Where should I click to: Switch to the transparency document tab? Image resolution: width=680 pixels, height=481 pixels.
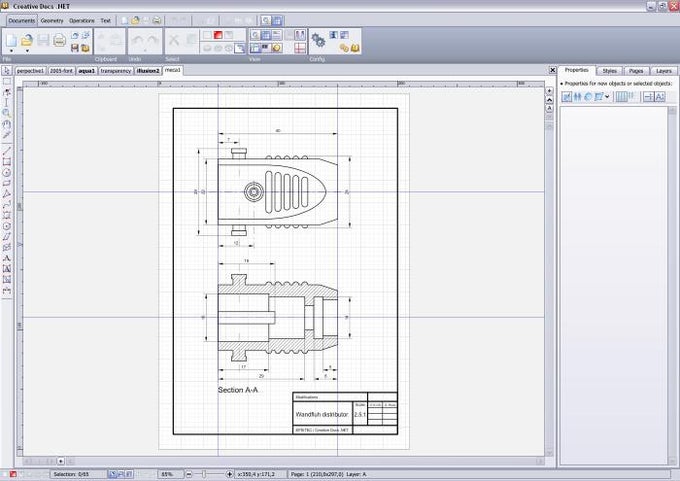pyautogui.click(x=116, y=71)
